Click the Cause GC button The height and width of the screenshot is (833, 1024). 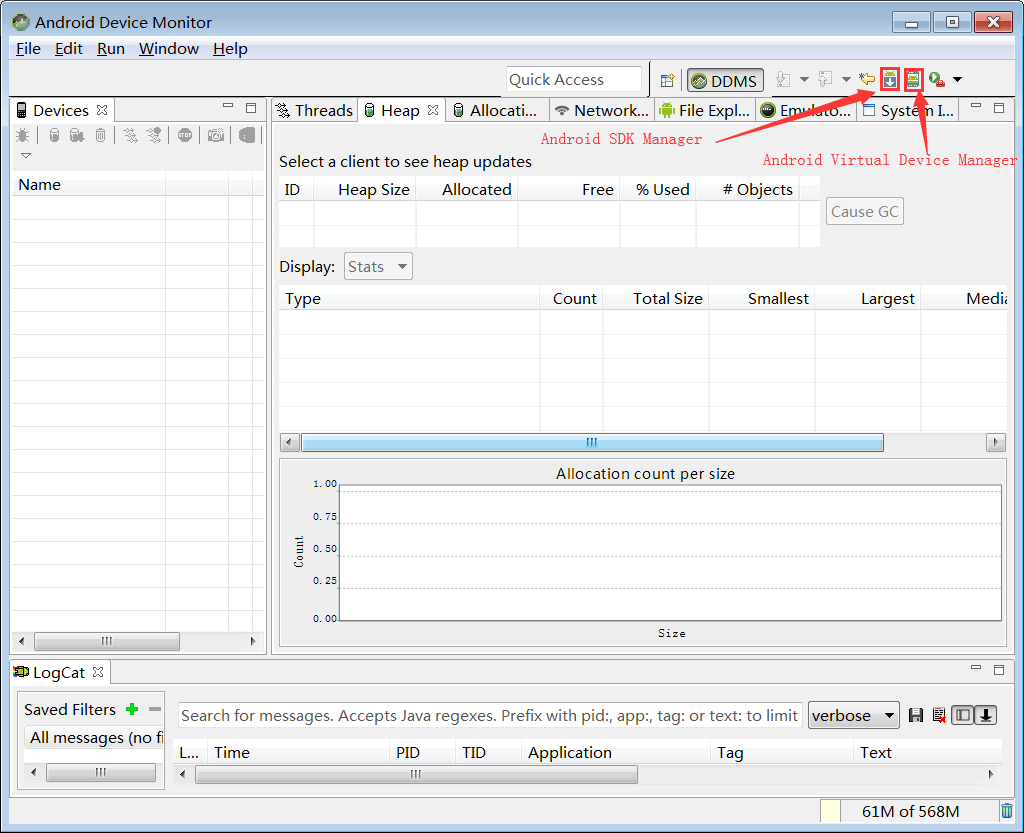[865, 212]
